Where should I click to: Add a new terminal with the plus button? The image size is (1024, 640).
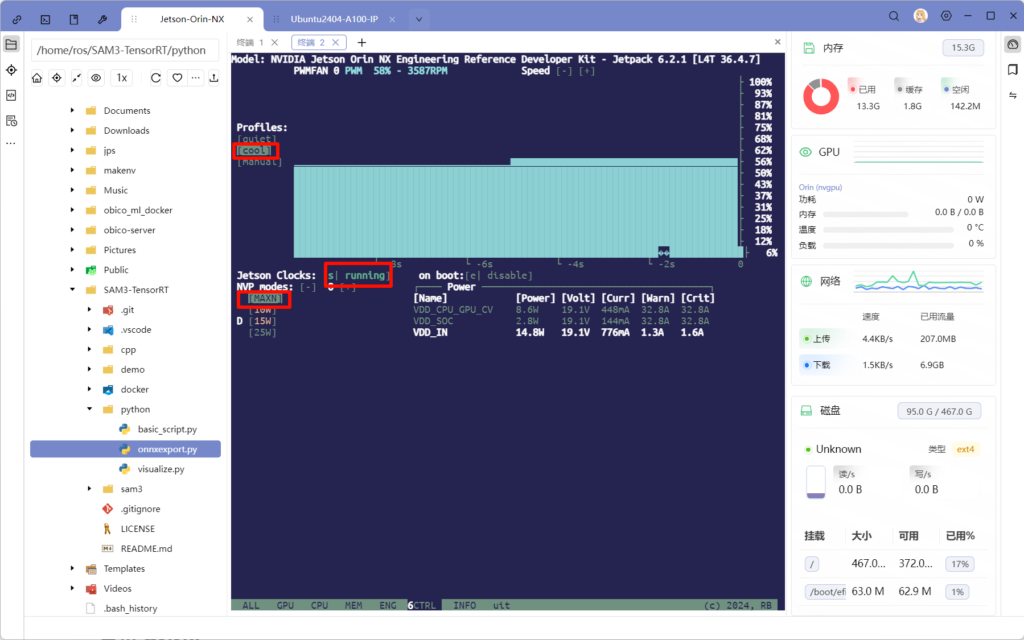click(x=362, y=42)
